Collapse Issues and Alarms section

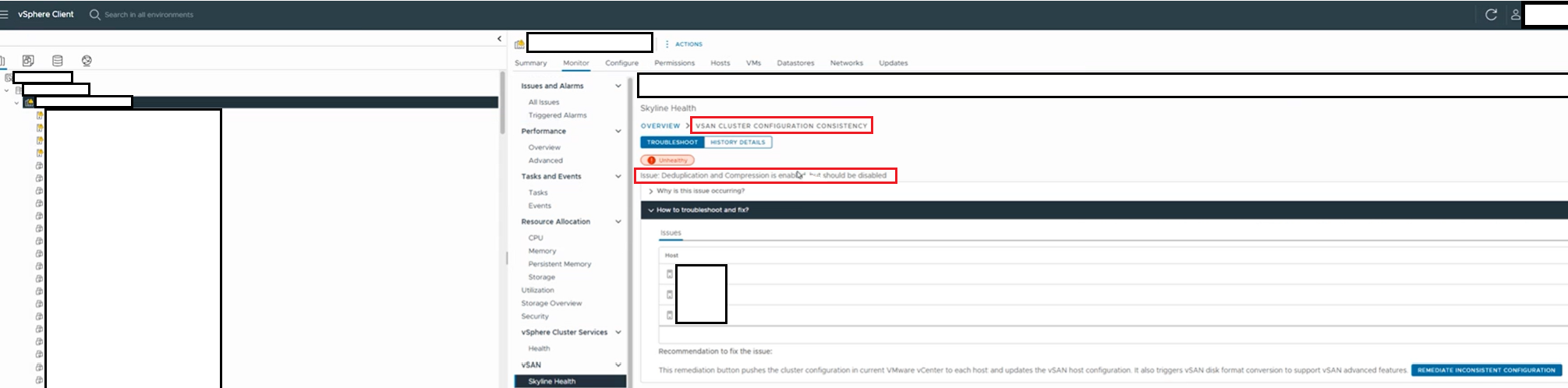click(618, 86)
